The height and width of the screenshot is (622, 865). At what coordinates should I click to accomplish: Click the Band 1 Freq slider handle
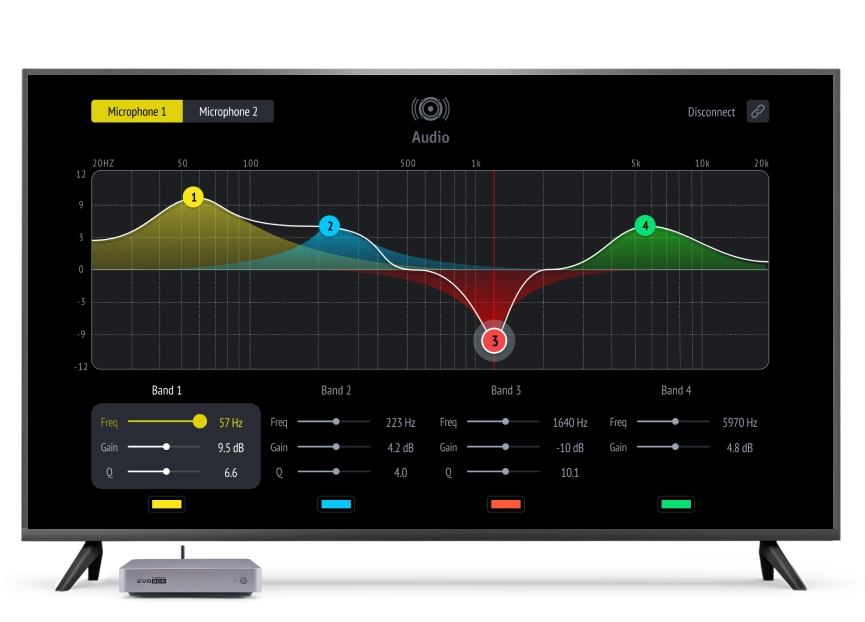tap(200, 422)
